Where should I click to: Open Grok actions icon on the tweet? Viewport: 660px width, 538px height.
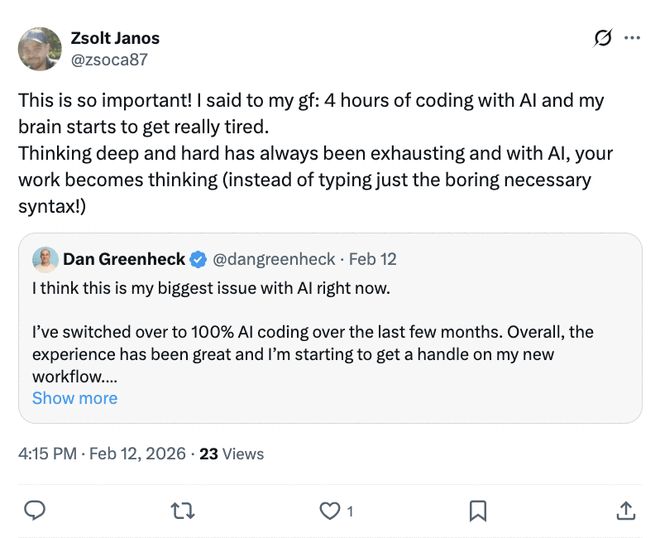[x=602, y=38]
